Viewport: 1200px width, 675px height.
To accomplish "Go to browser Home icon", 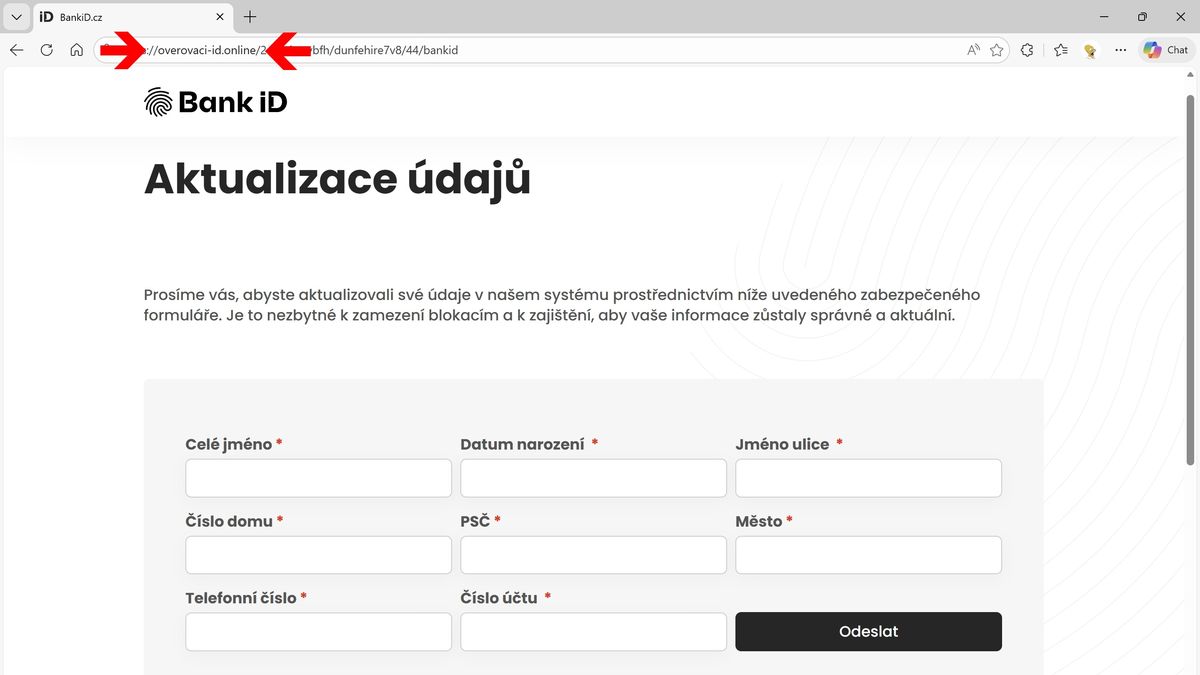I will pyautogui.click(x=76, y=50).
